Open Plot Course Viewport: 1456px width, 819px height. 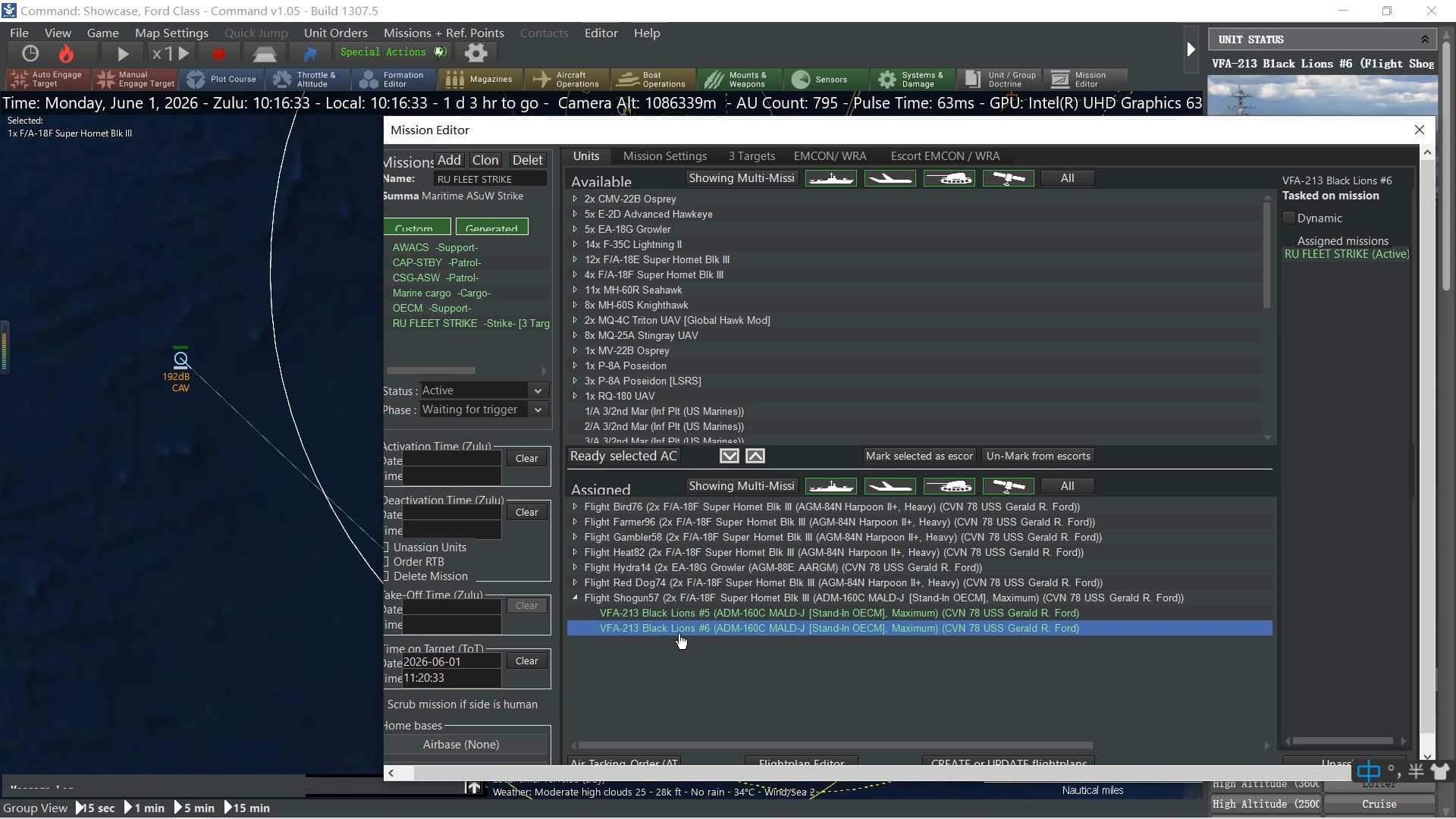point(222,79)
